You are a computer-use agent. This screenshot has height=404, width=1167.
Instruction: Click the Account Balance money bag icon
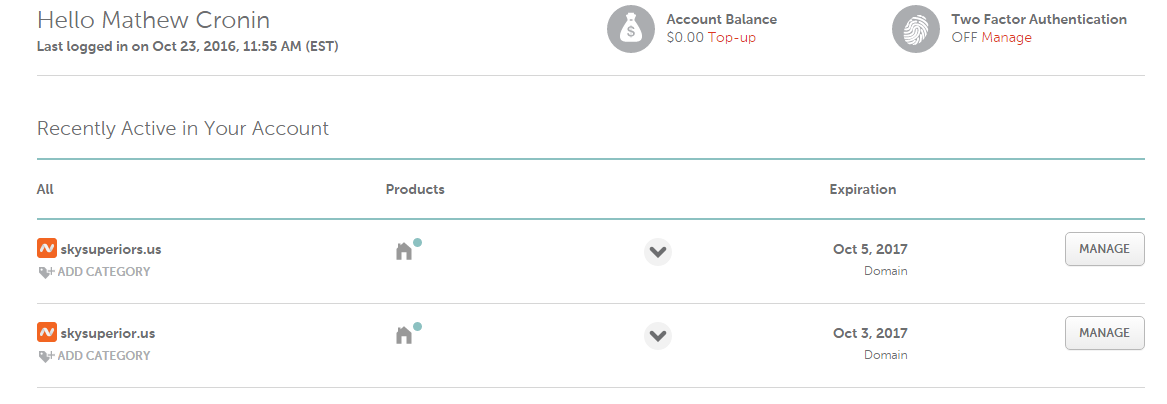coord(630,29)
